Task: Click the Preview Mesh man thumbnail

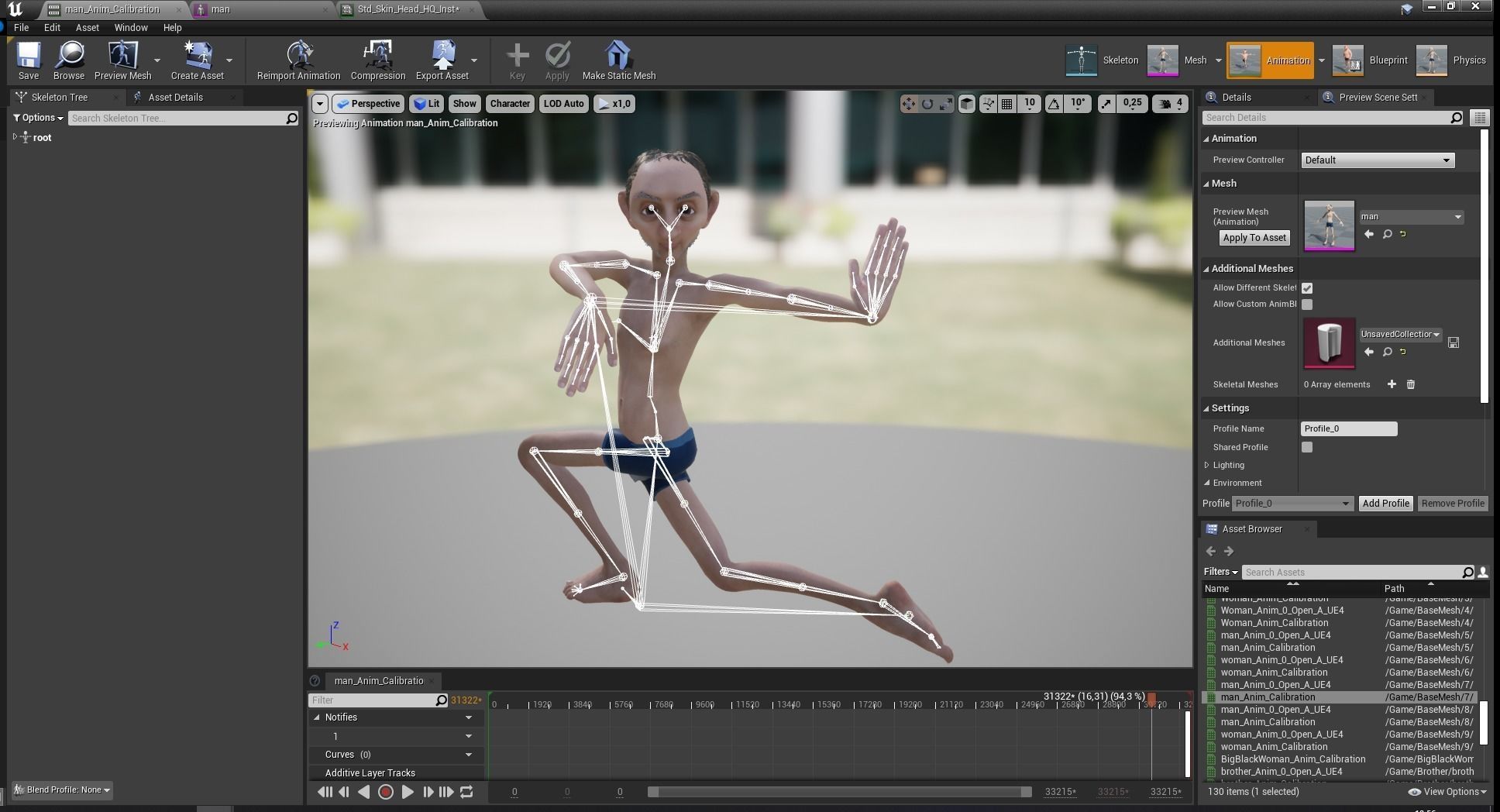Action: [1329, 225]
